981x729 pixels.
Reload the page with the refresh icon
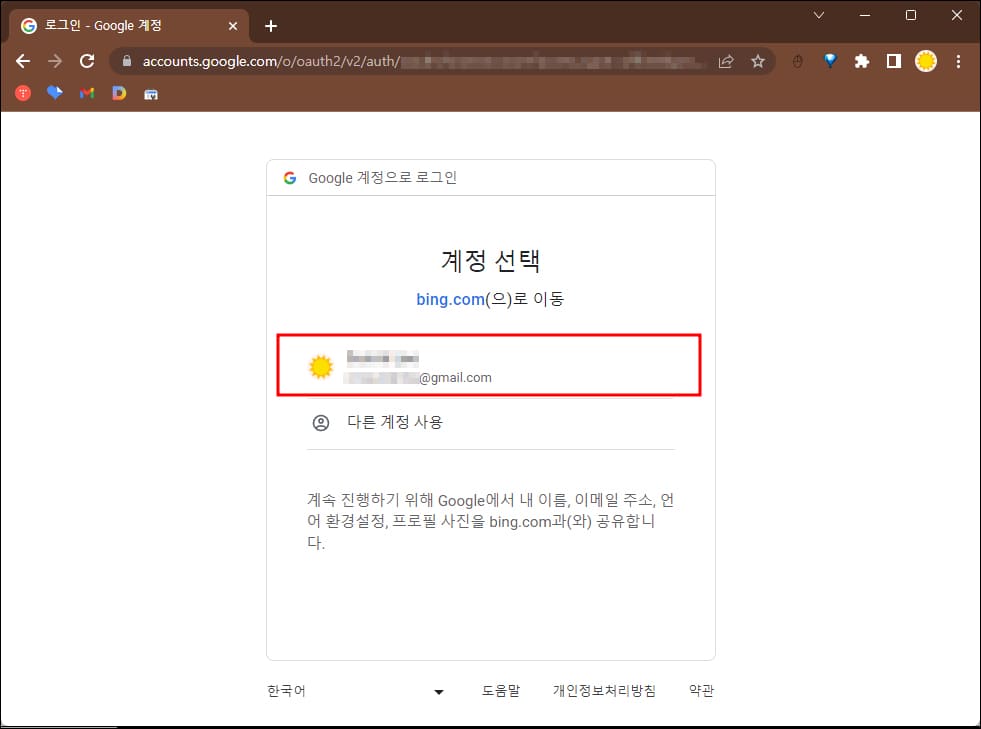tap(87, 61)
